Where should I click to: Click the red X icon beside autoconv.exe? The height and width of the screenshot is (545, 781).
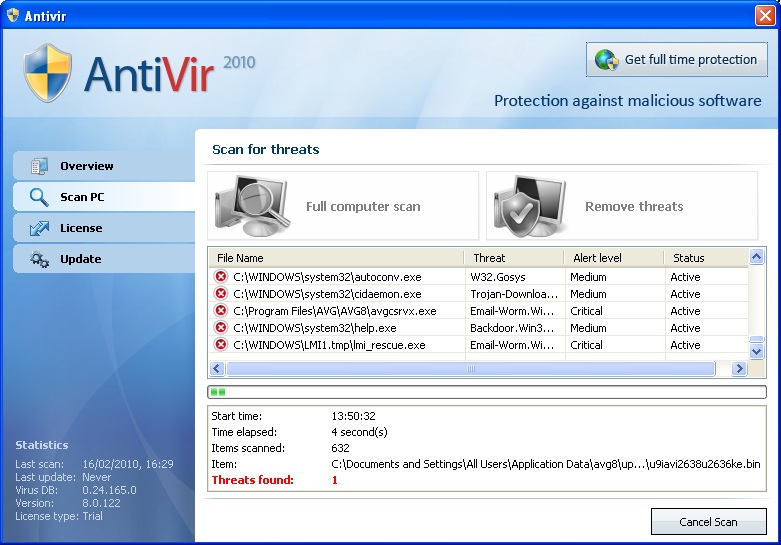coord(221,276)
